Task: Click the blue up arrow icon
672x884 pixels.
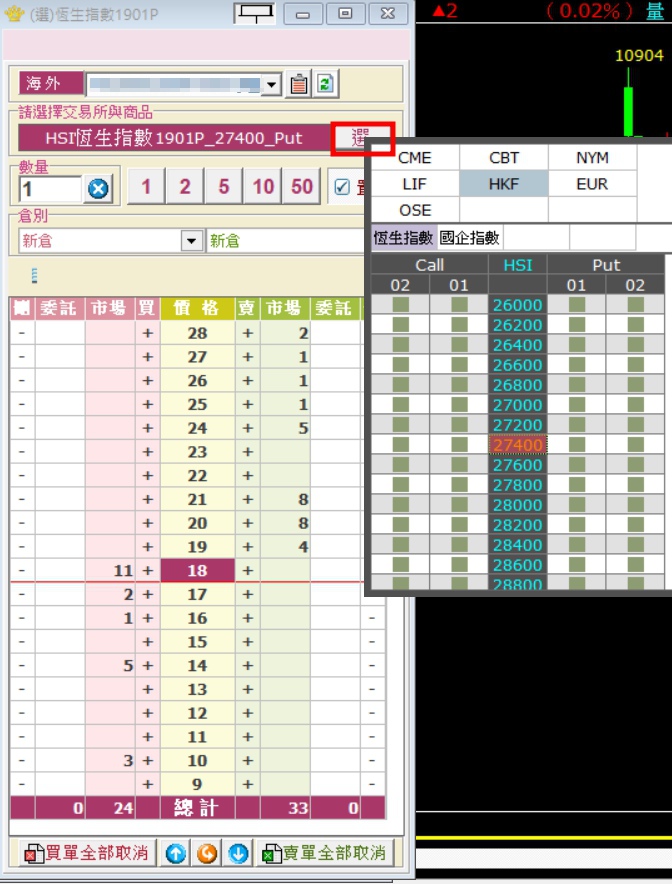Action: pos(176,854)
